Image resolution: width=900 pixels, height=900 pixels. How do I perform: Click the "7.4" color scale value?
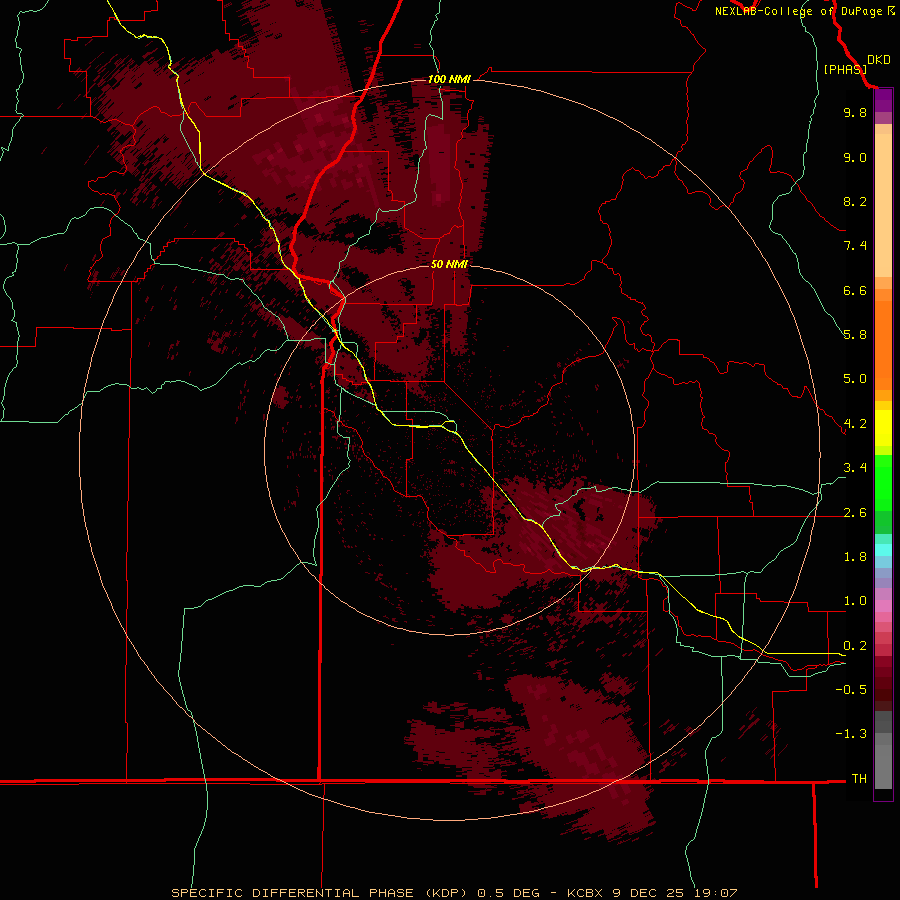point(855,246)
